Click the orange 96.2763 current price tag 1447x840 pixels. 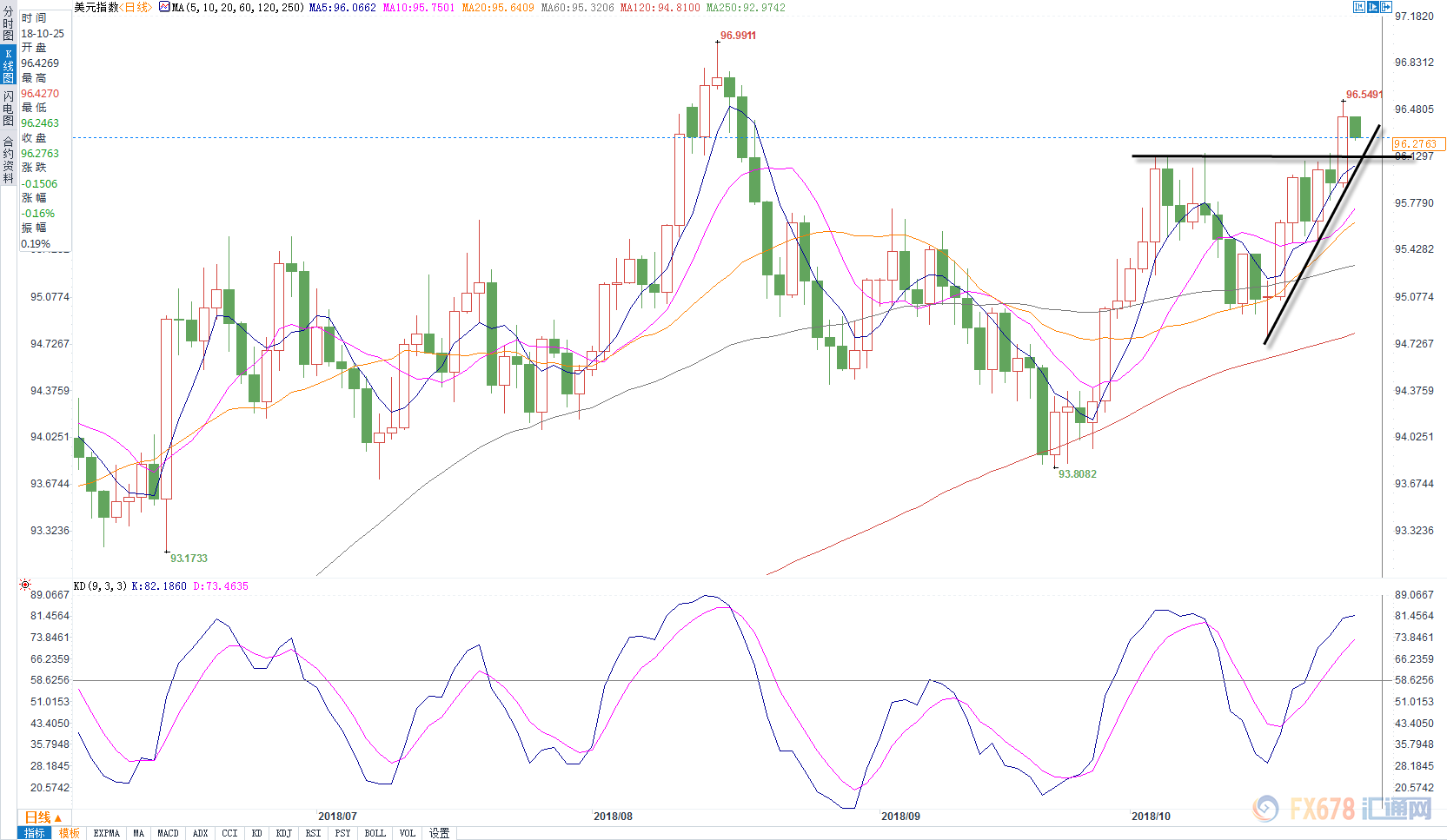pyautogui.click(x=1417, y=144)
